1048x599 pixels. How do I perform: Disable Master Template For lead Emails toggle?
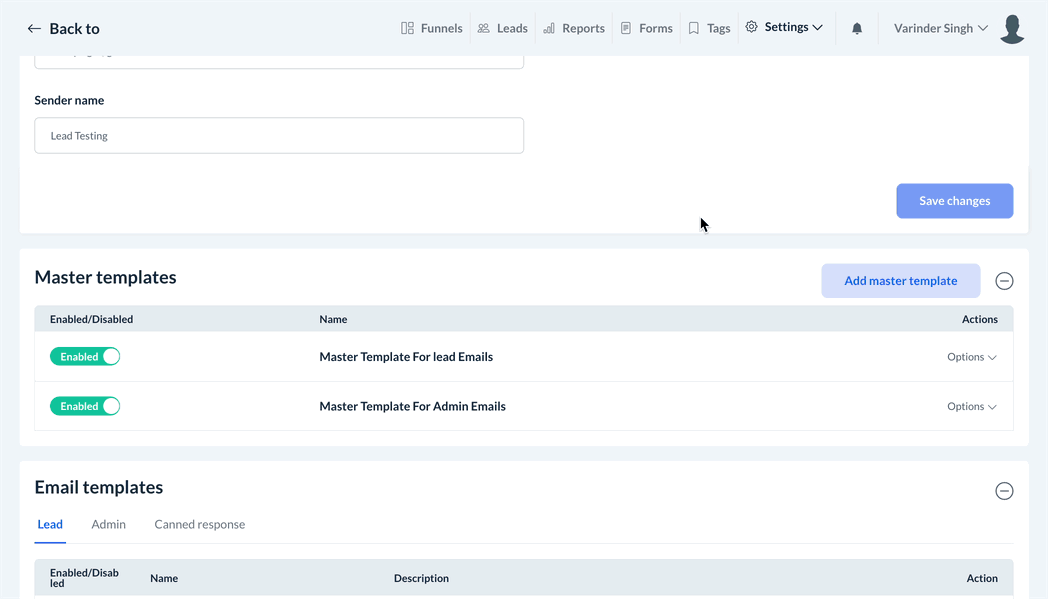[x=85, y=356]
